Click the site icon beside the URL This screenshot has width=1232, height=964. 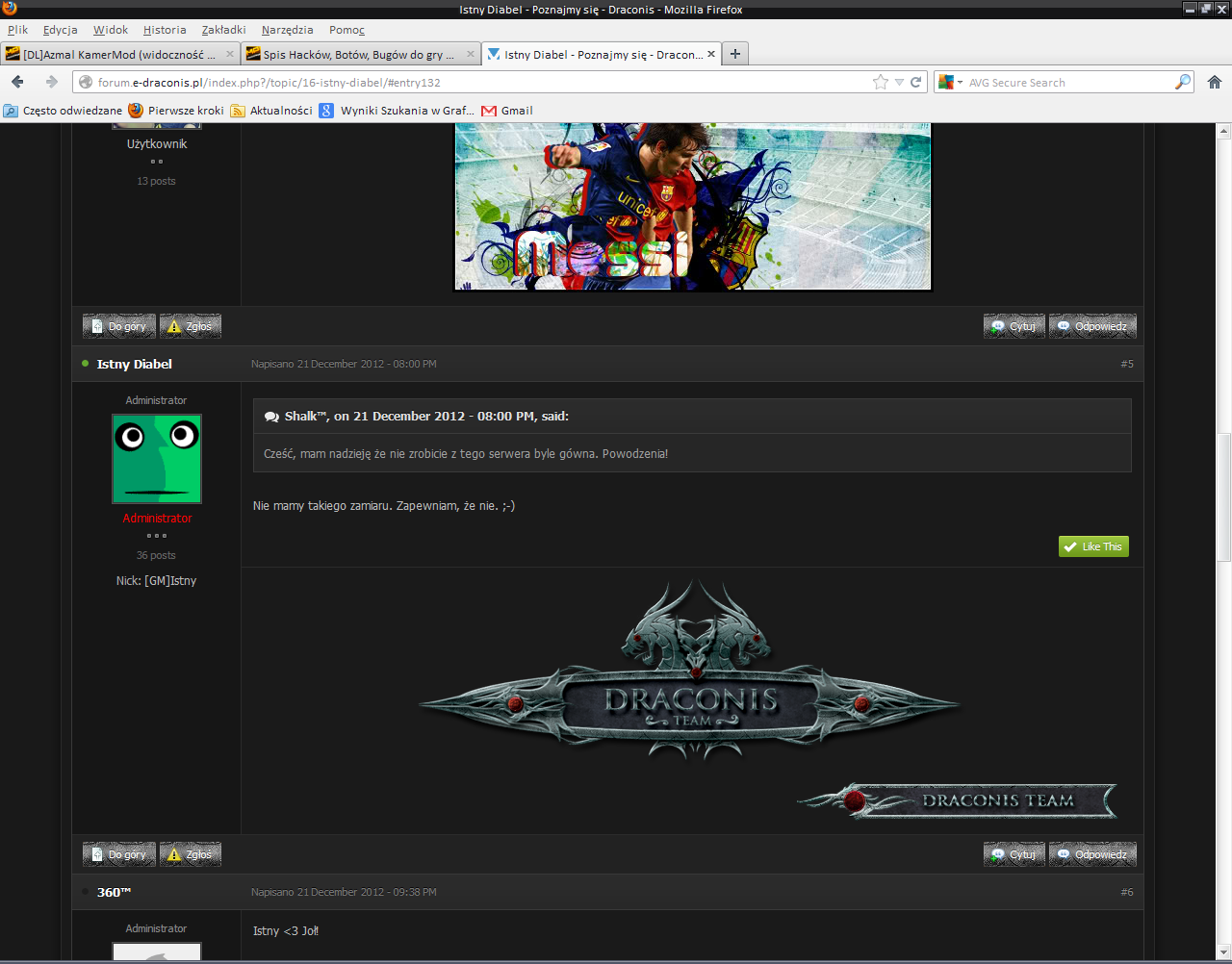[x=86, y=83]
